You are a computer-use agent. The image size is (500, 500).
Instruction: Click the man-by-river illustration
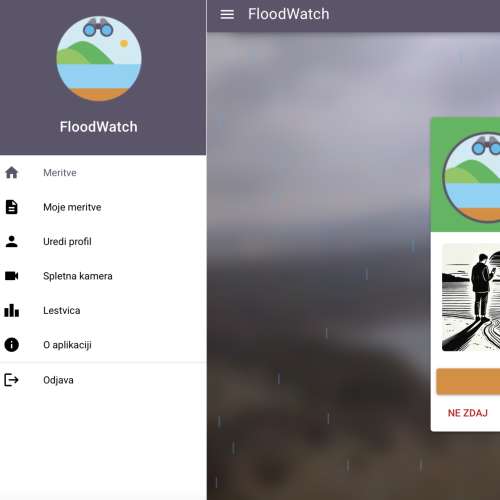(x=471, y=297)
